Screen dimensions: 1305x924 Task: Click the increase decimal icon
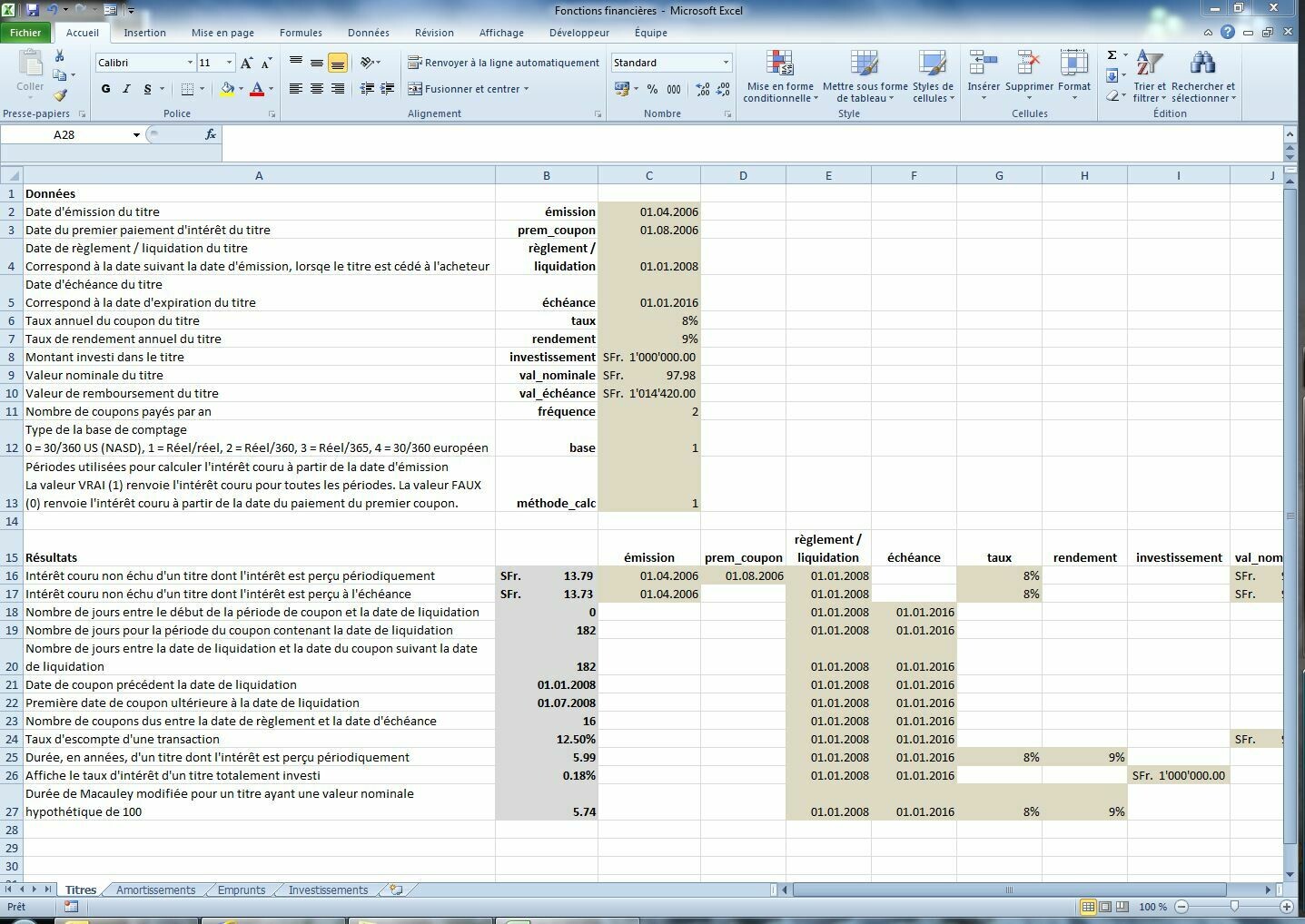(x=703, y=89)
